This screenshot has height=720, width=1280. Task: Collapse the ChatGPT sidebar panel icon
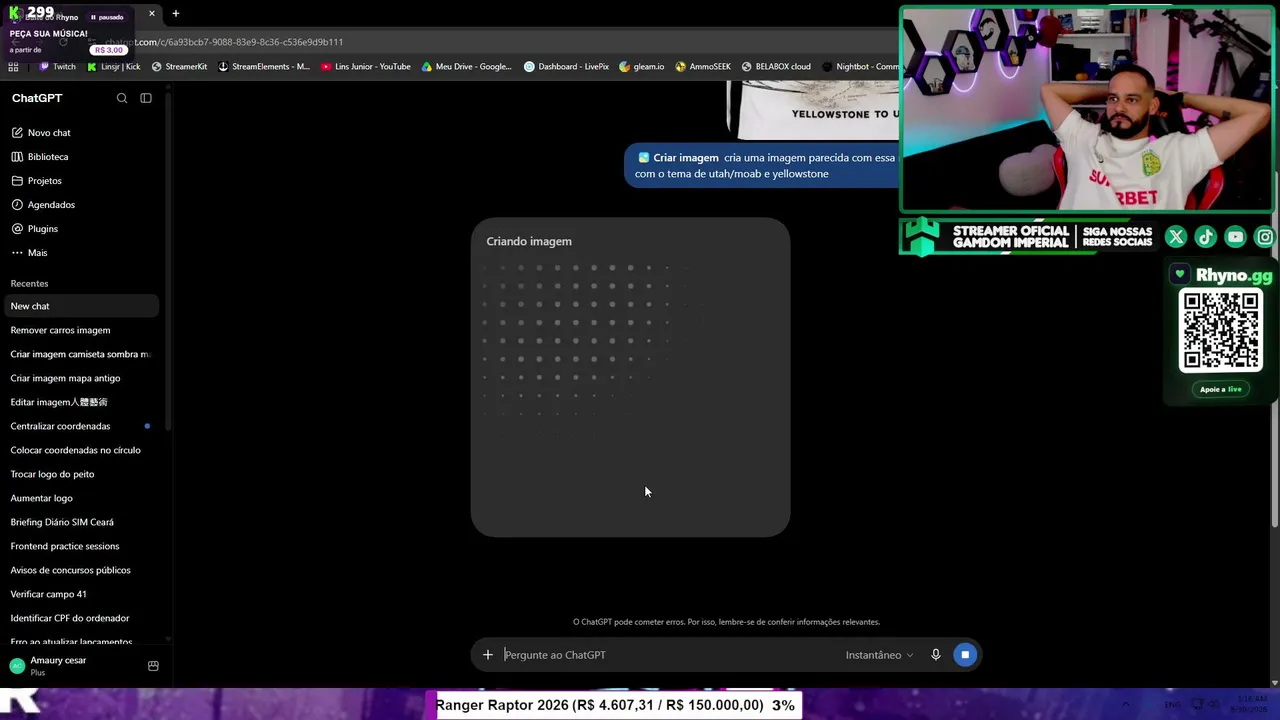tap(146, 98)
